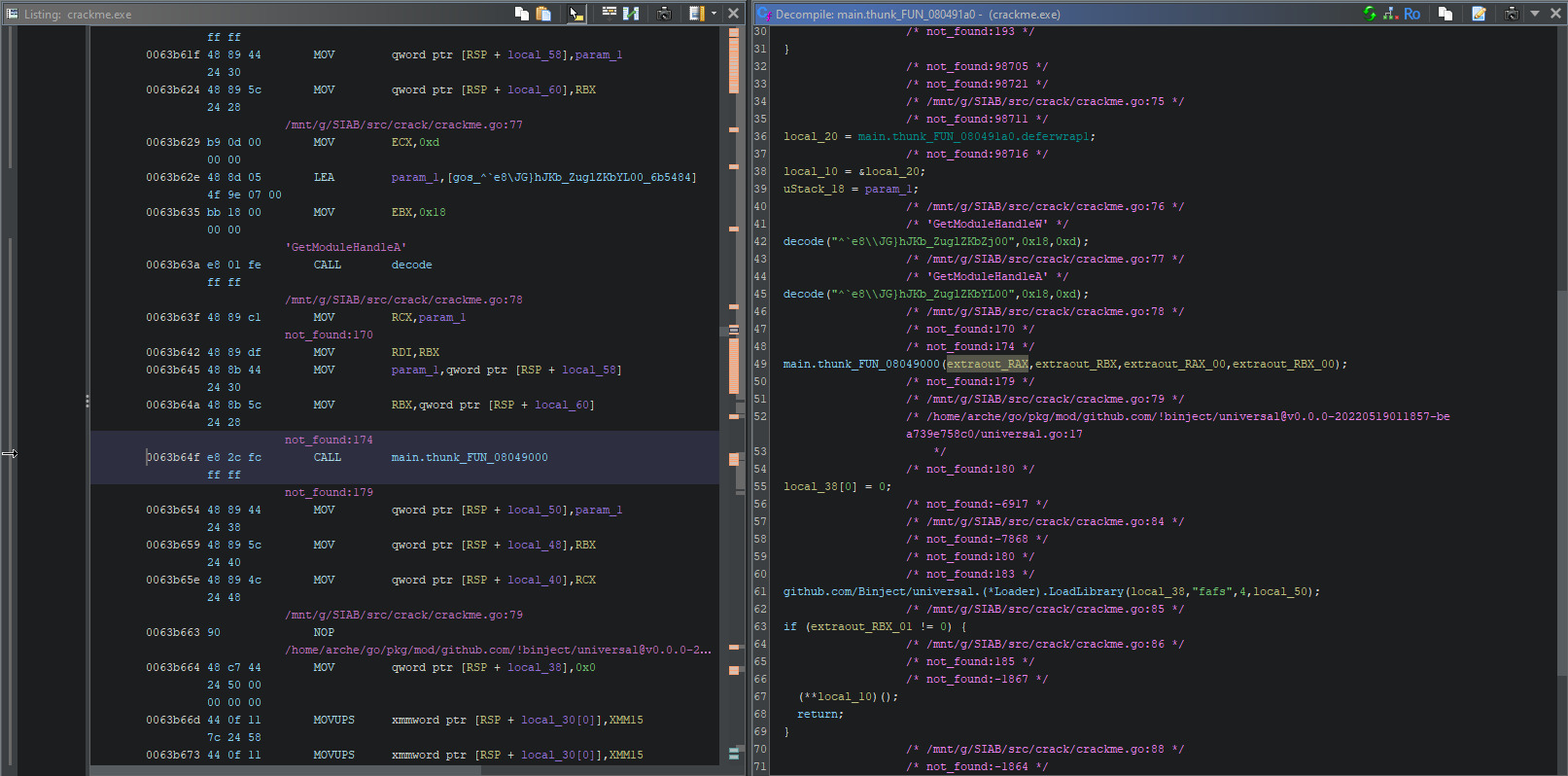
Task: Click decode call with YL00 string in decompiler
Action: coord(936,294)
